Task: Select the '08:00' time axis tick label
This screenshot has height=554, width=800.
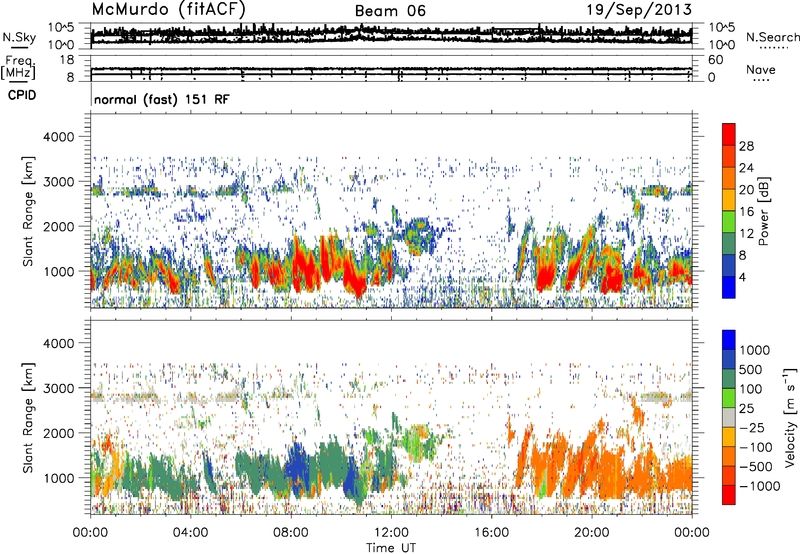Action: click(x=291, y=533)
